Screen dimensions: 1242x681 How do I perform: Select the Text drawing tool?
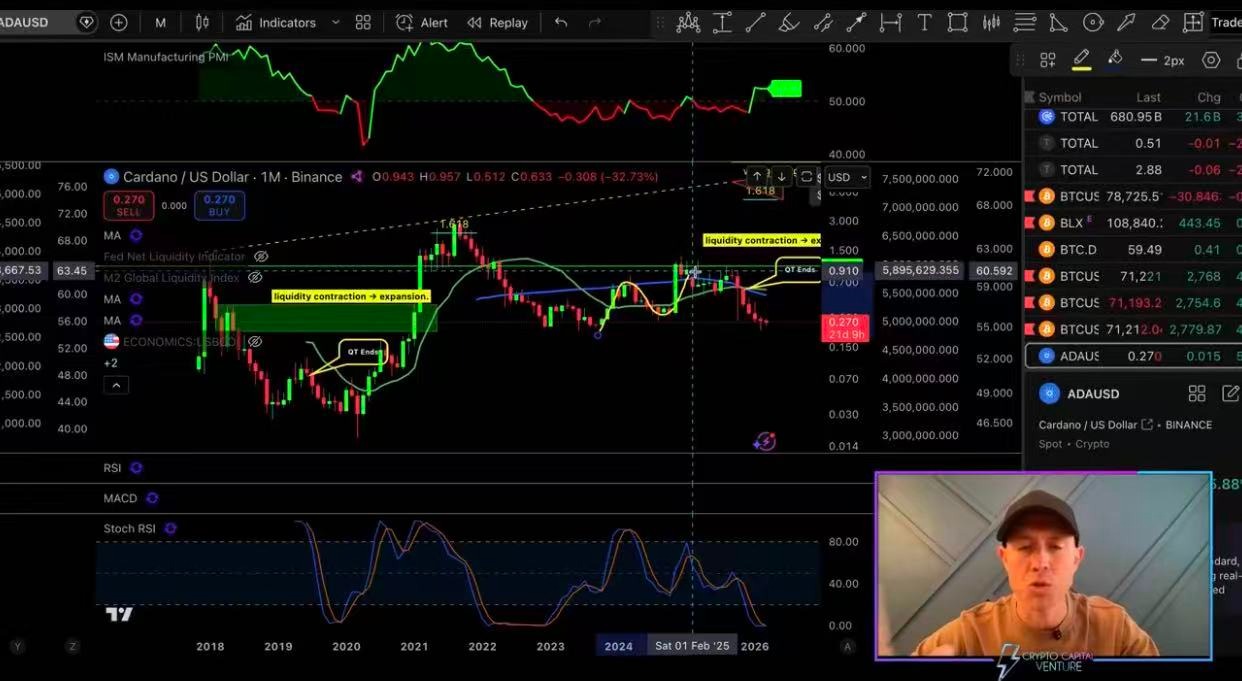924,22
